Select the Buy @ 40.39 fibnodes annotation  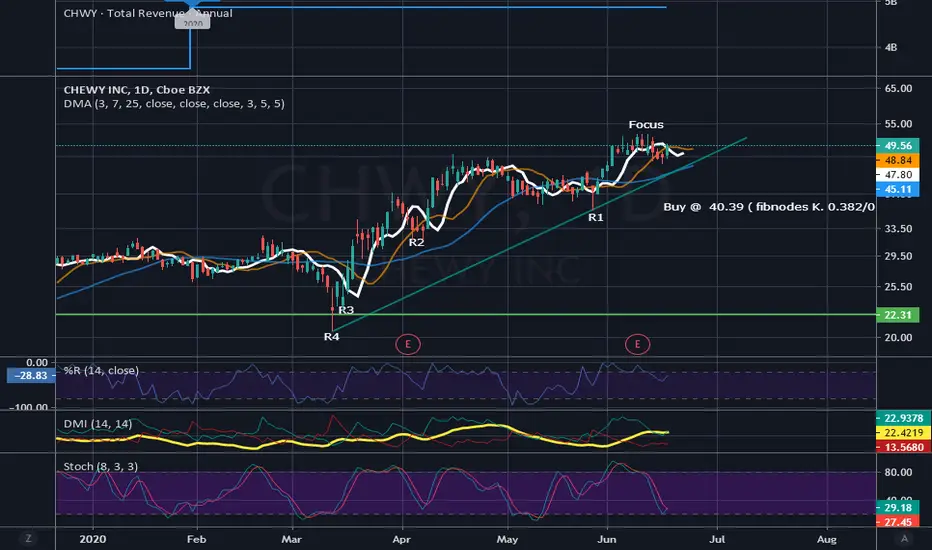769,206
